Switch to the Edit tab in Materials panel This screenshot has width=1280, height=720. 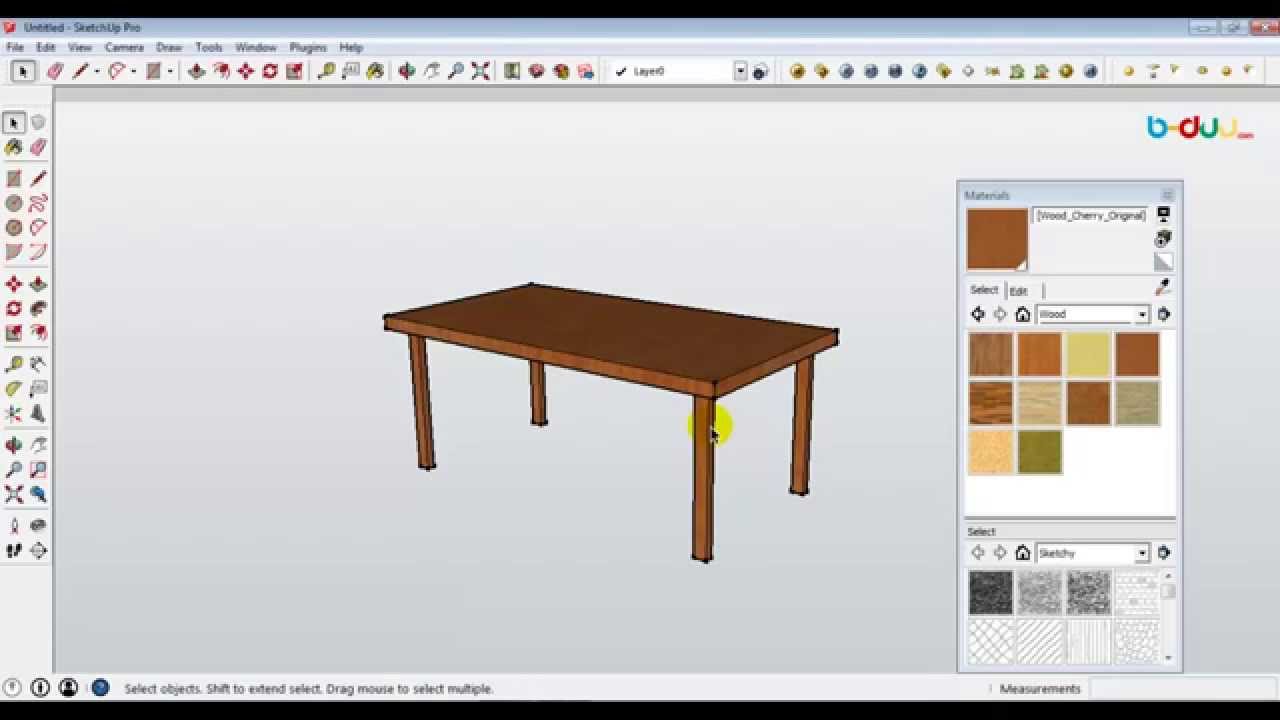tap(1018, 291)
